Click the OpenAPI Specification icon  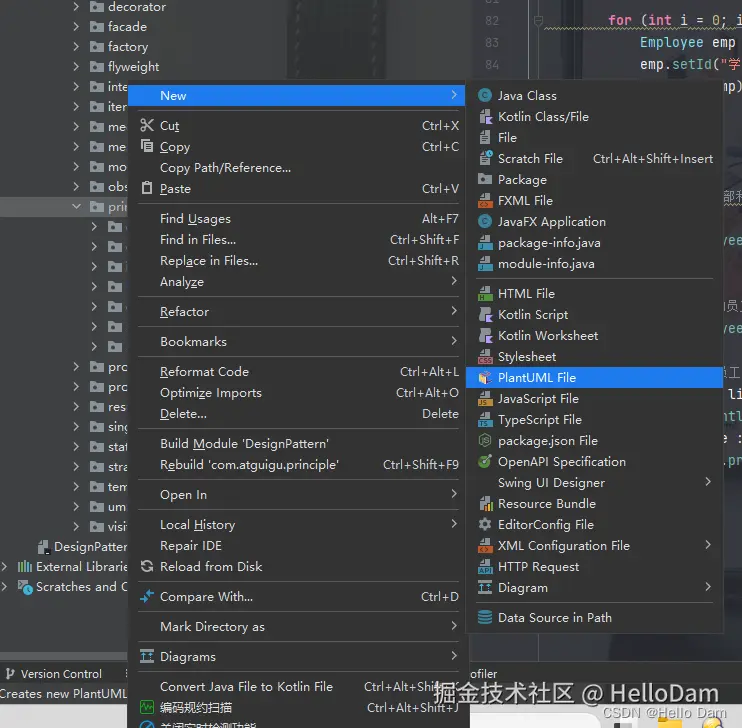pyautogui.click(x=485, y=462)
